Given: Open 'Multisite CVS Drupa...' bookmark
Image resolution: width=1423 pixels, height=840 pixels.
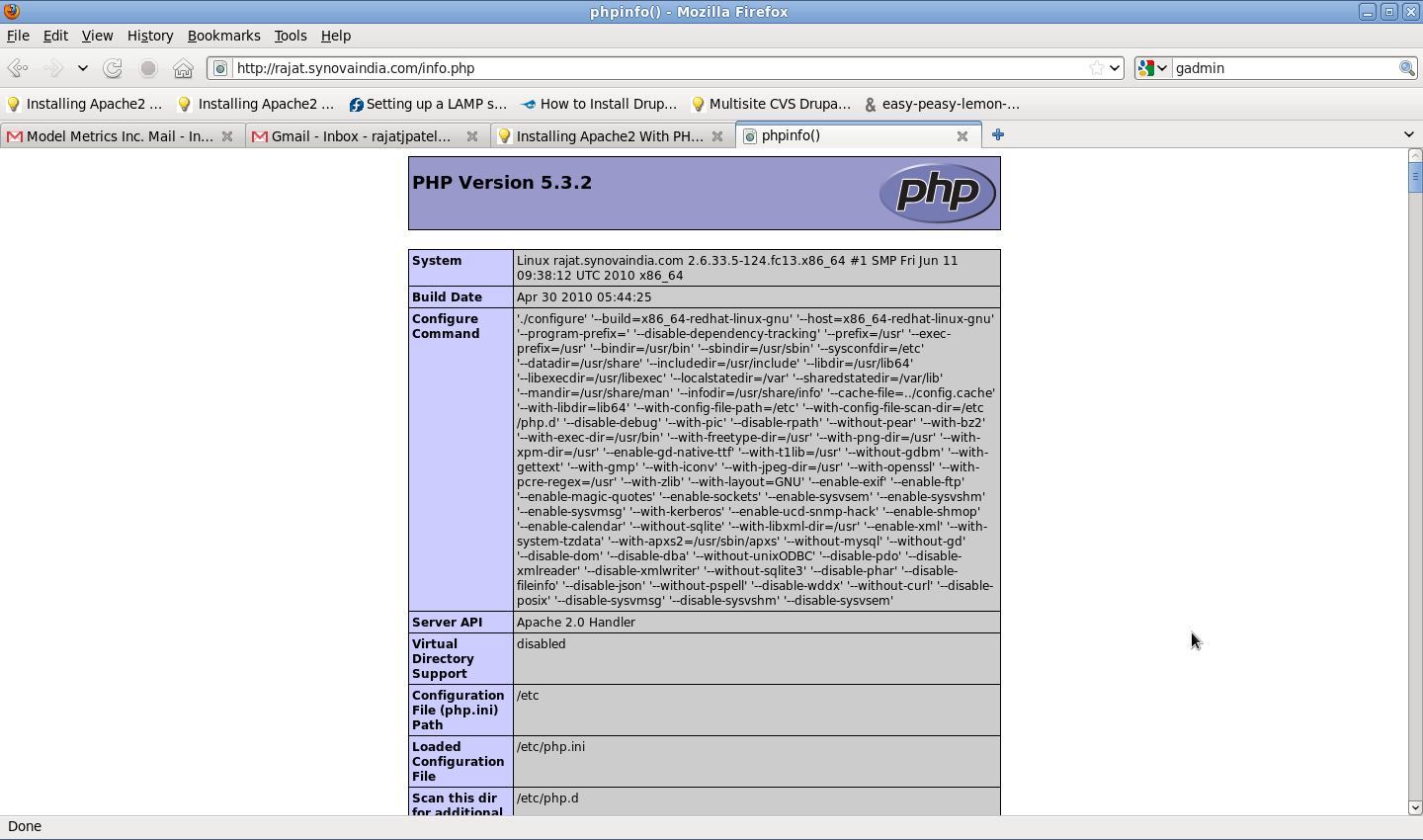Looking at the screenshot, I should pos(771,104).
